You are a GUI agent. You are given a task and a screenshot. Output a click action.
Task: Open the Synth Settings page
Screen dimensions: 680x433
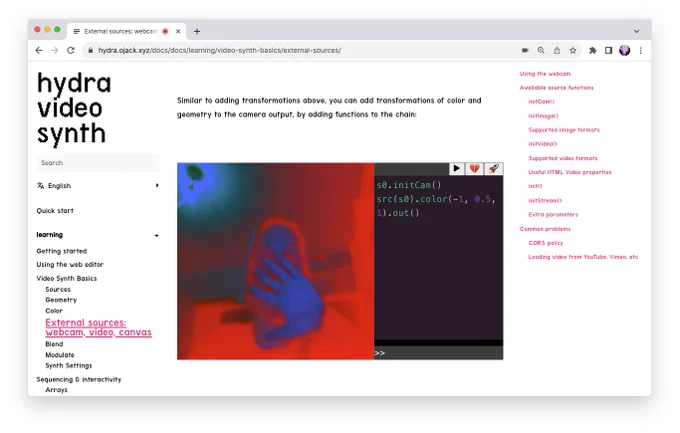pos(69,366)
